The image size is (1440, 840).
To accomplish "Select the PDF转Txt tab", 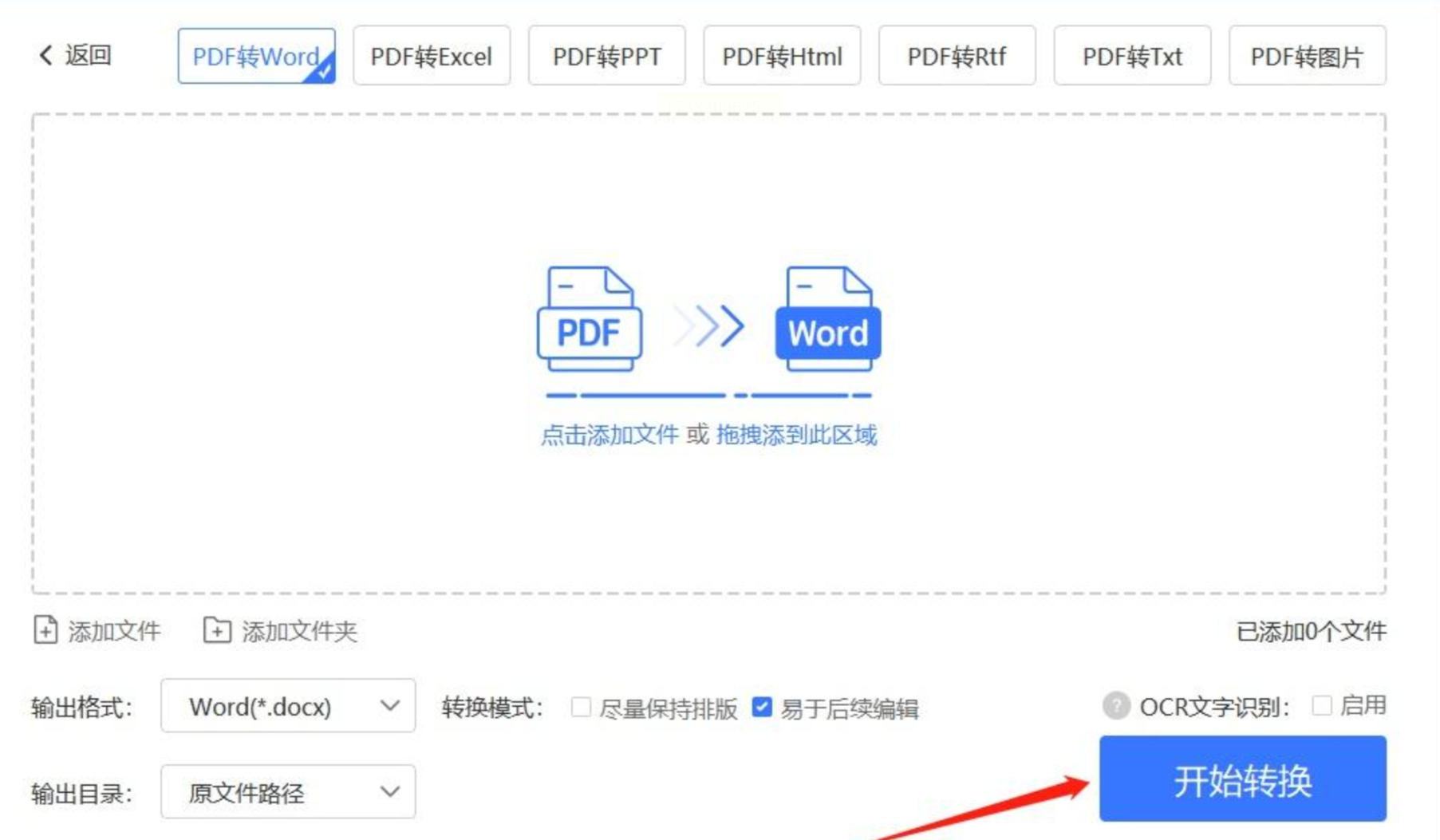I will pos(1132,56).
